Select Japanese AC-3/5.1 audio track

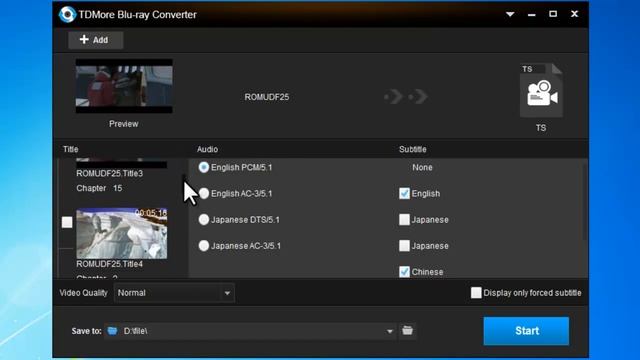point(204,246)
